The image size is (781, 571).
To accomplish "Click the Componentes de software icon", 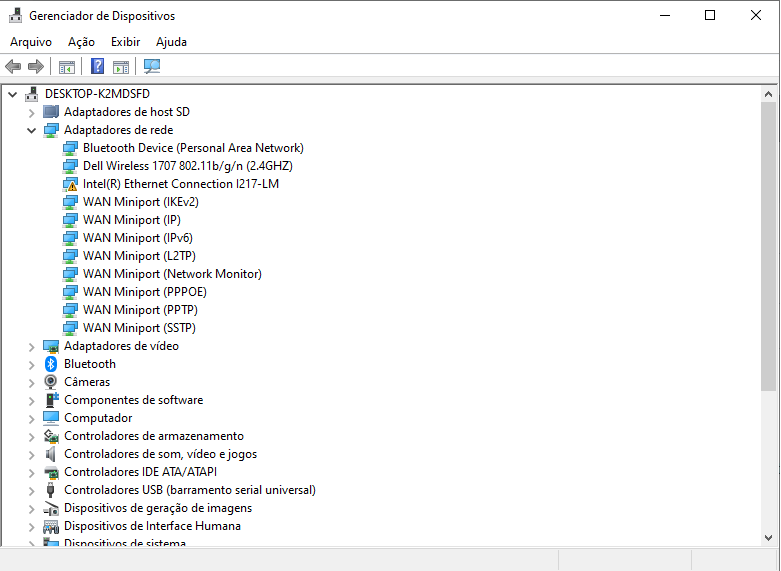I will [x=51, y=400].
